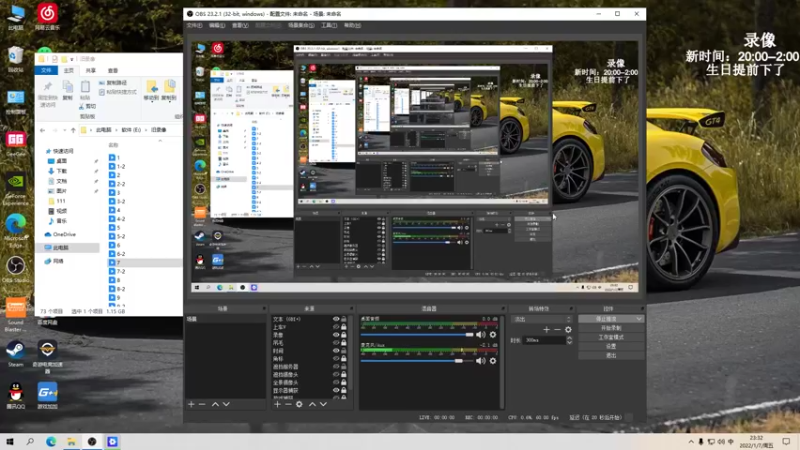Toggle visibility of 角标 source
800x450 pixels.
336,359
